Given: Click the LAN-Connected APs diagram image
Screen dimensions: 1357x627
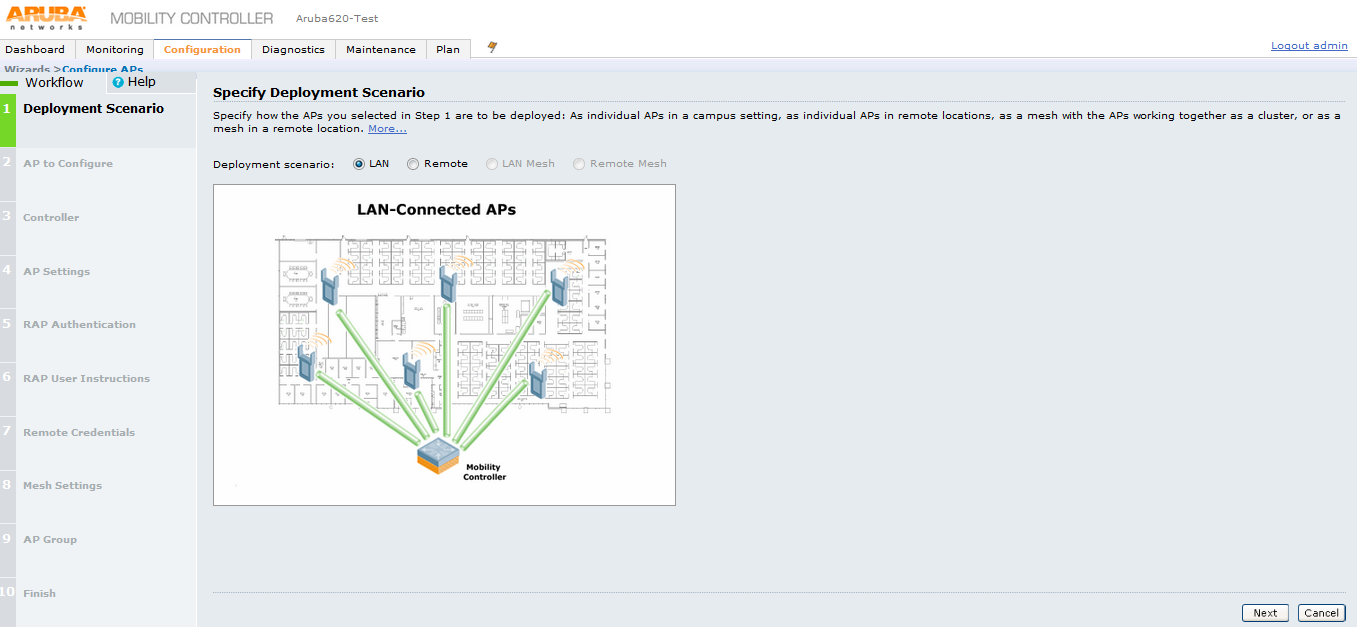Looking at the screenshot, I should [x=444, y=344].
